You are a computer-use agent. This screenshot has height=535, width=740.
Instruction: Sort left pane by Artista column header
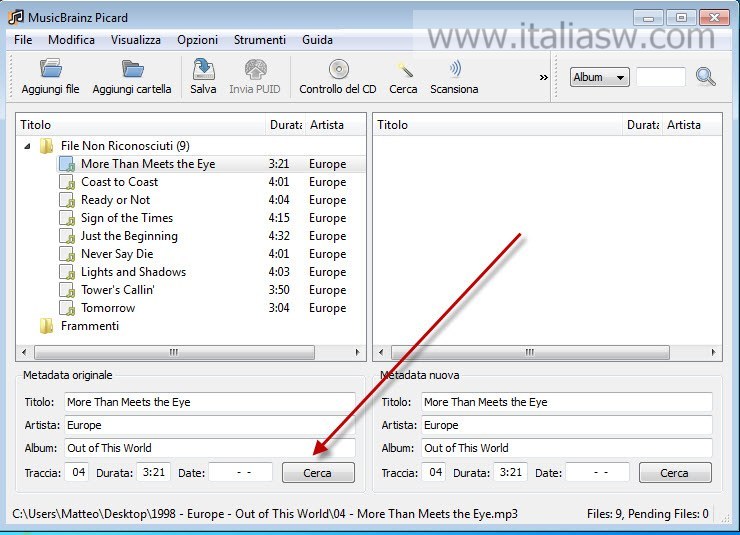[x=335, y=125]
